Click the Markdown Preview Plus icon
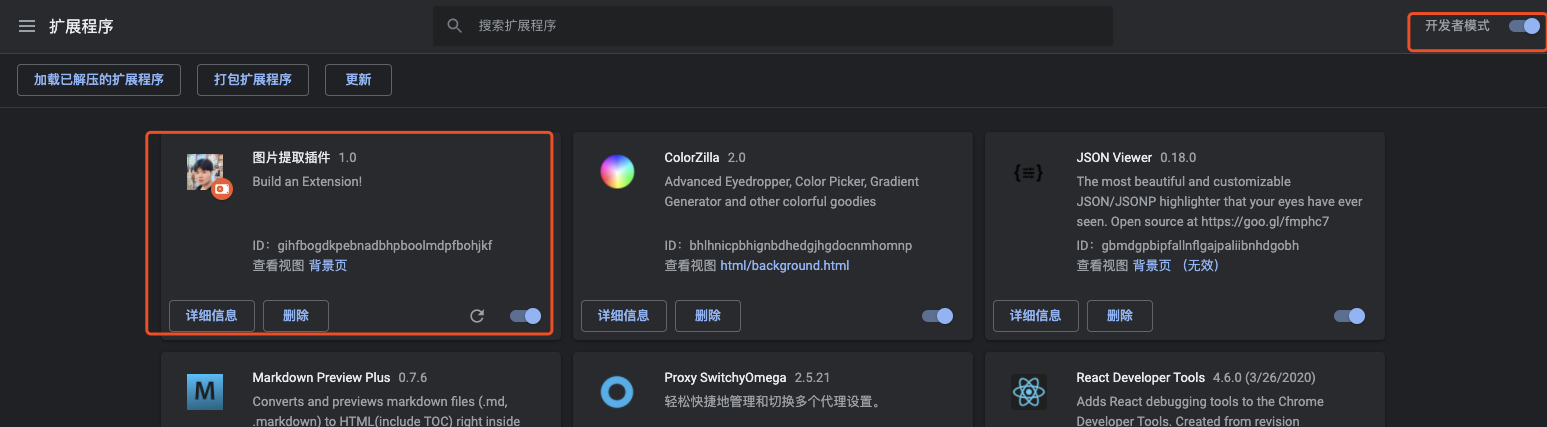Screen dimensions: 1547x427 pyautogui.click(x=205, y=392)
